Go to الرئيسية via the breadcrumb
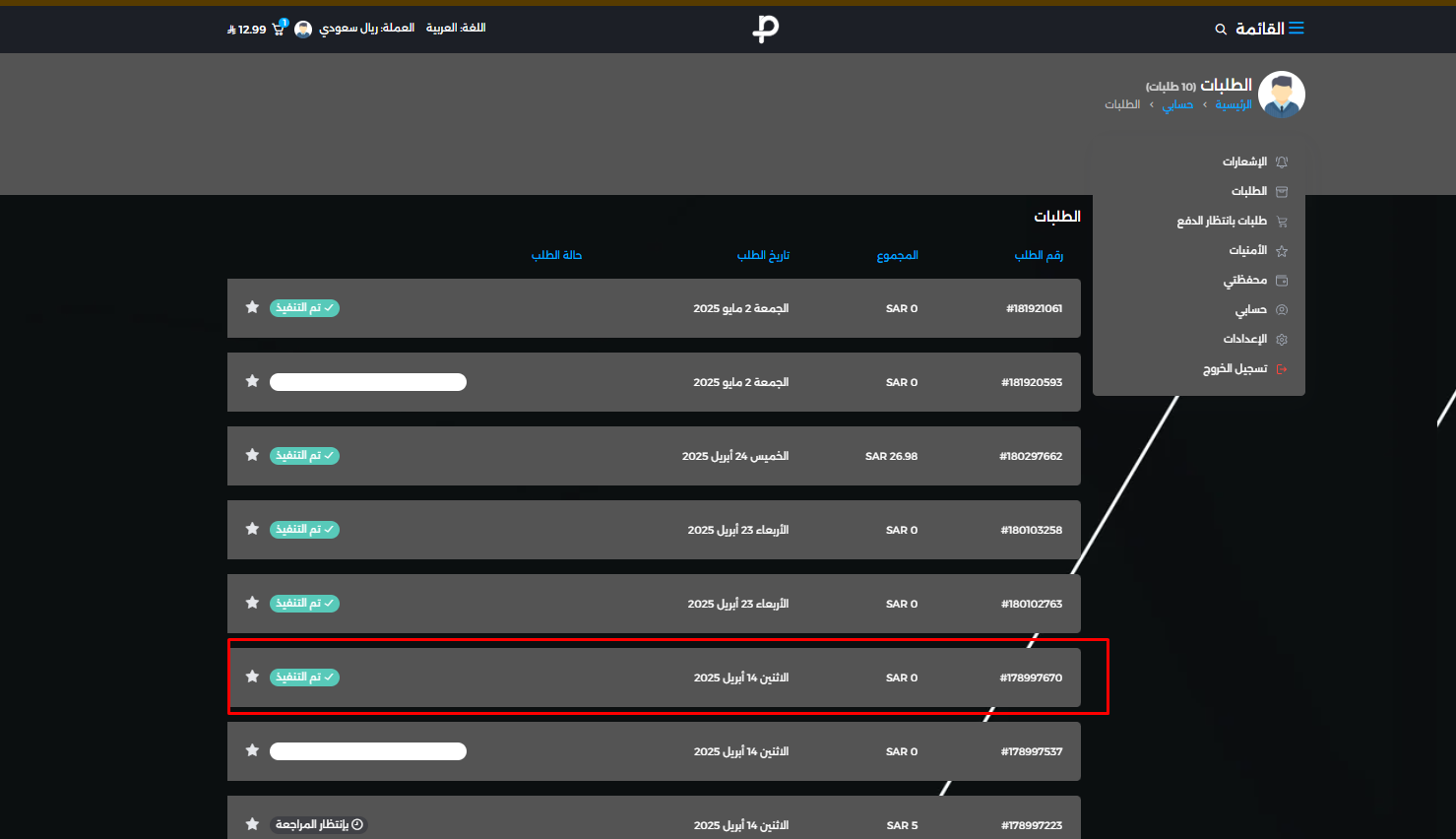This screenshot has height=839, width=1456. 1233,104
